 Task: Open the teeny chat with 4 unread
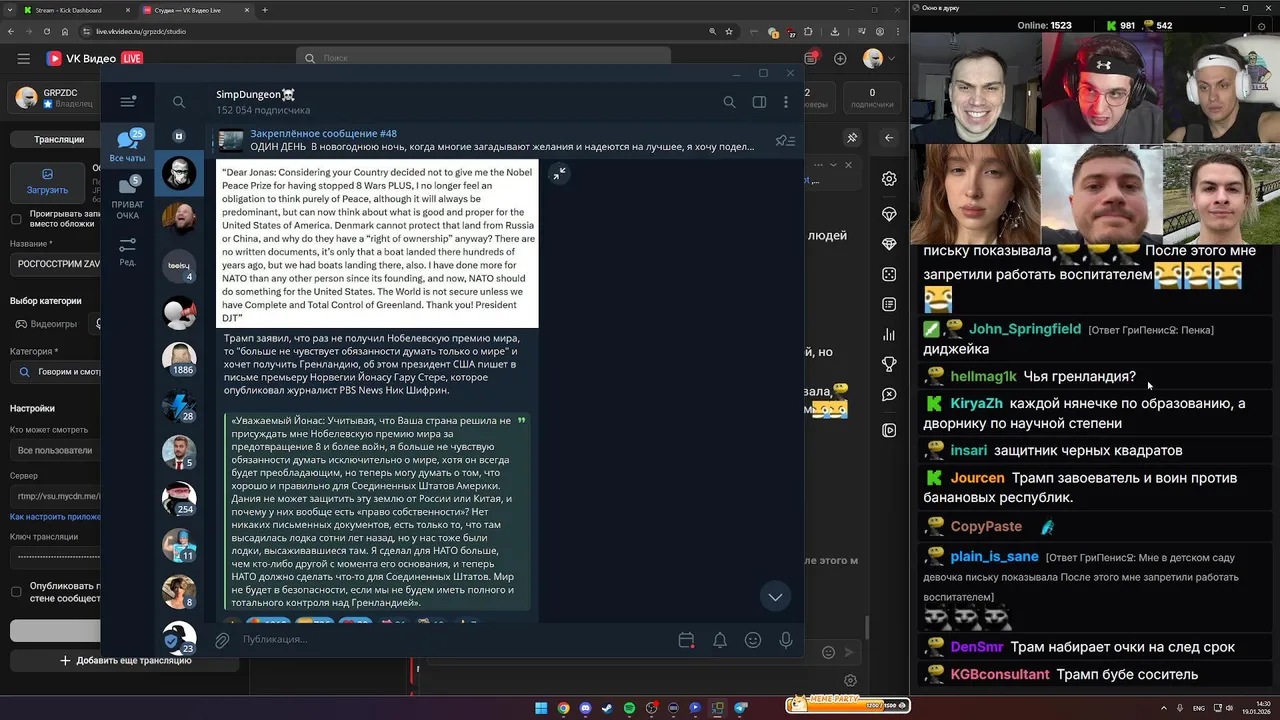click(x=180, y=267)
